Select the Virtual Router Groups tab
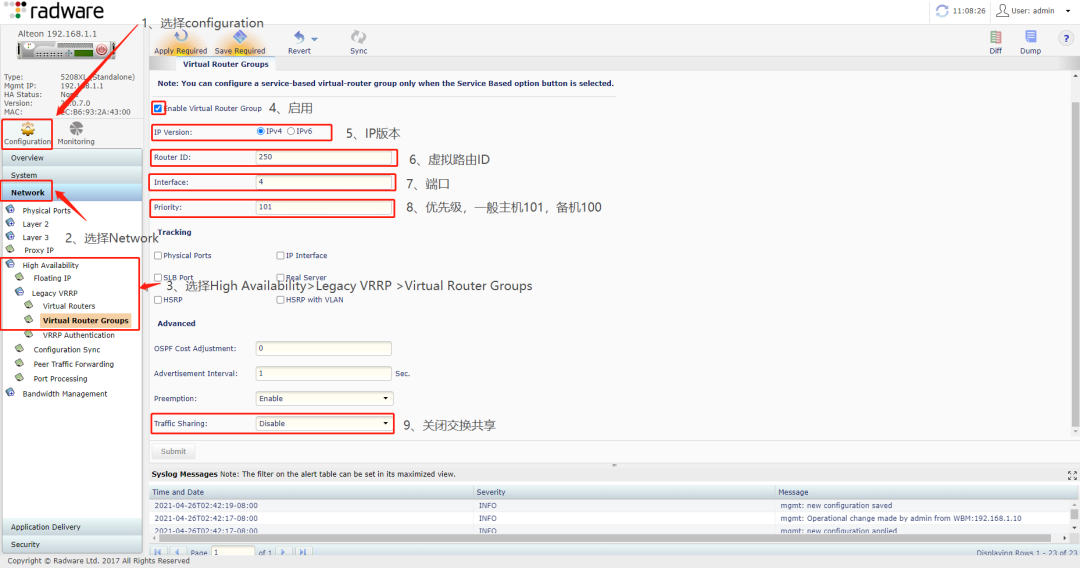This screenshot has height=568, width=1080. tap(226, 64)
